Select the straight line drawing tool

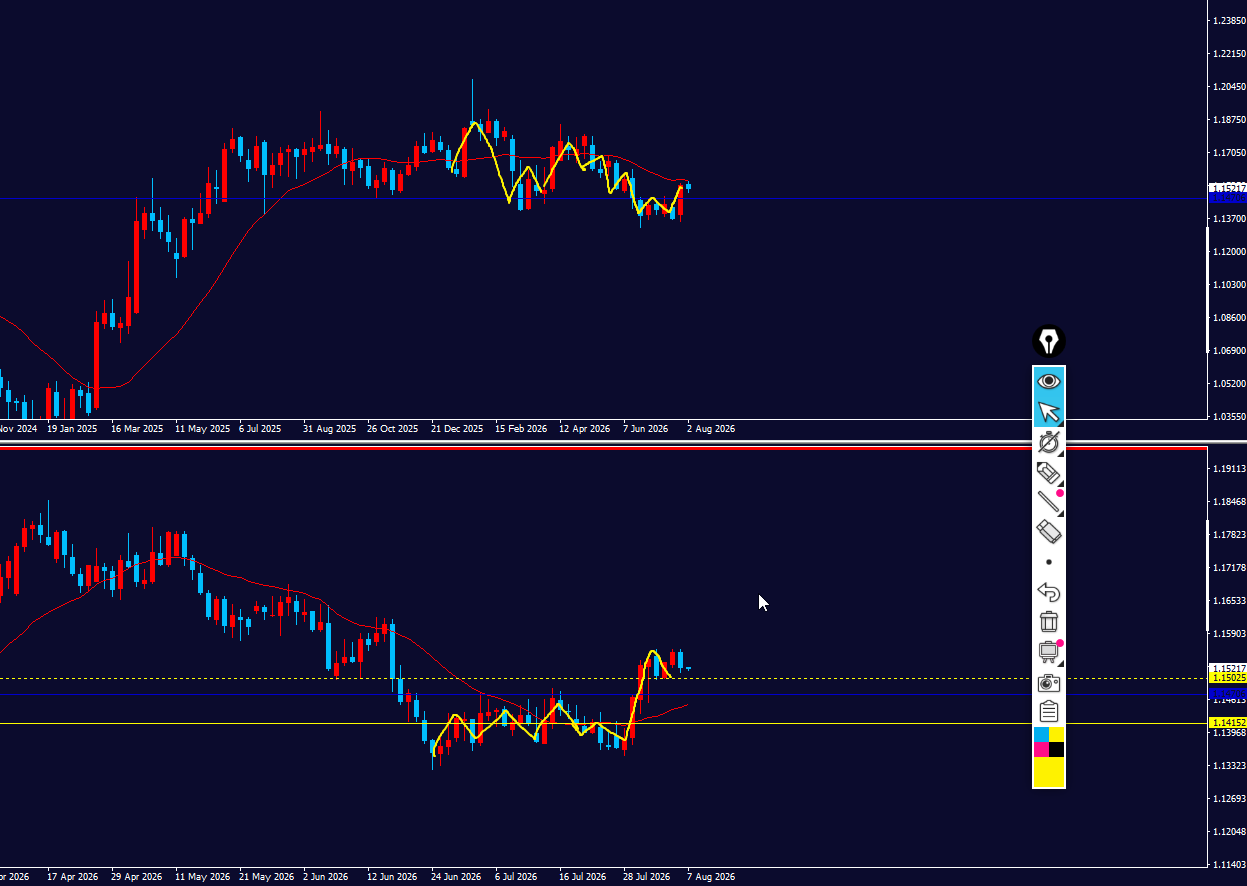tap(1049, 502)
